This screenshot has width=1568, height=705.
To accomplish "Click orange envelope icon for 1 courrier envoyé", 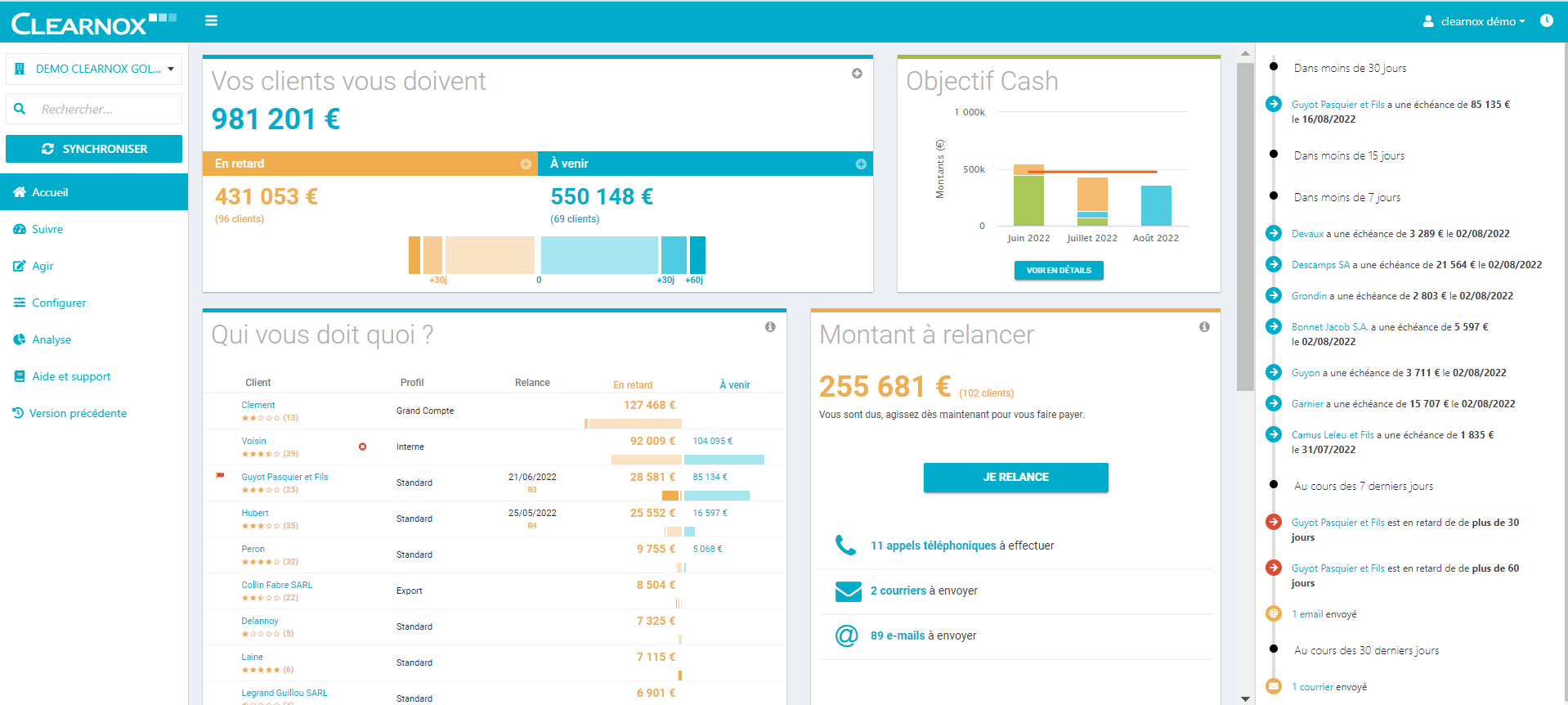I will (1273, 686).
